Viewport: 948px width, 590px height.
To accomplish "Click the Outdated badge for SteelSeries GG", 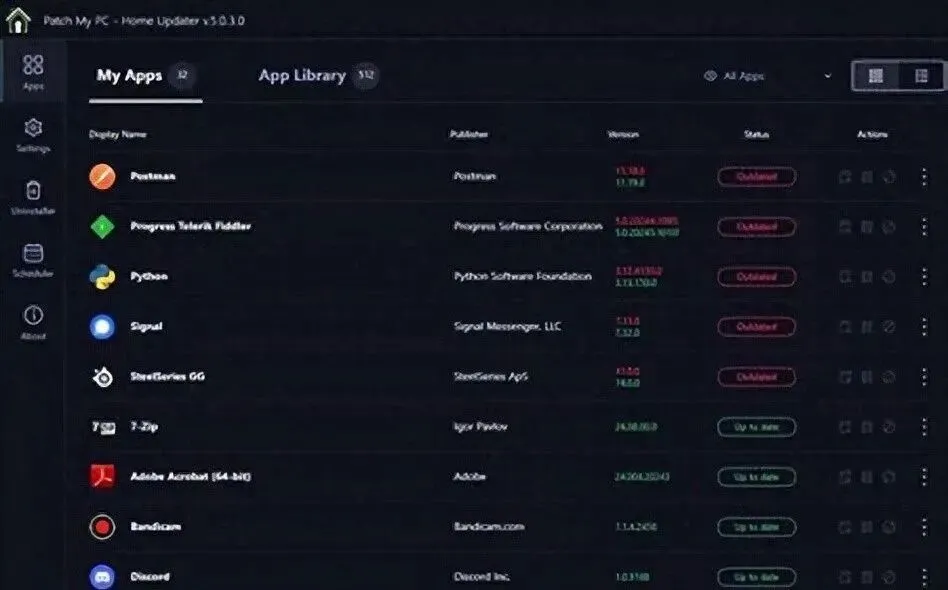I will [x=756, y=377].
